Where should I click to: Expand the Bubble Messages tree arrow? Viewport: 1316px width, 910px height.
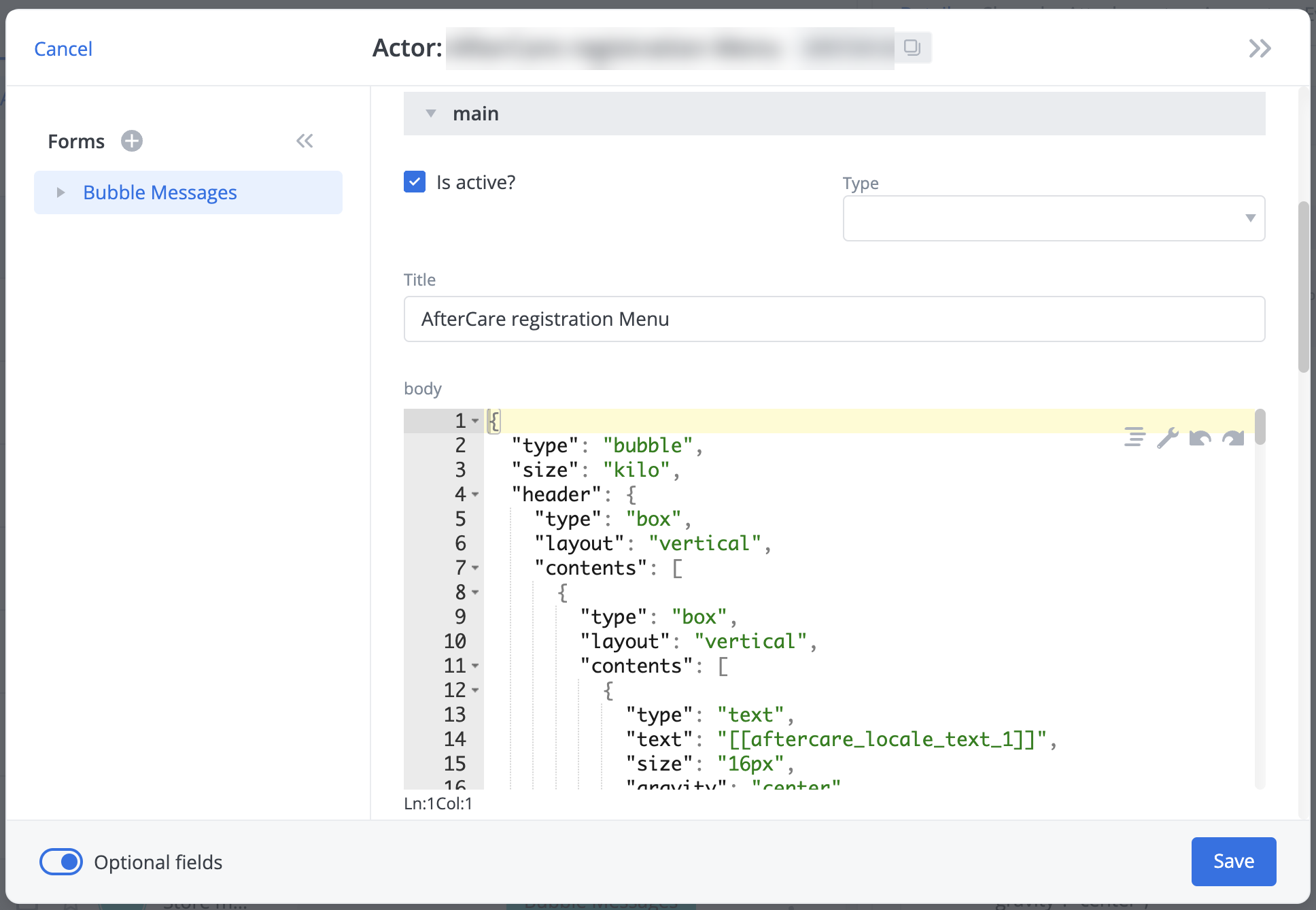tap(60, 192)
